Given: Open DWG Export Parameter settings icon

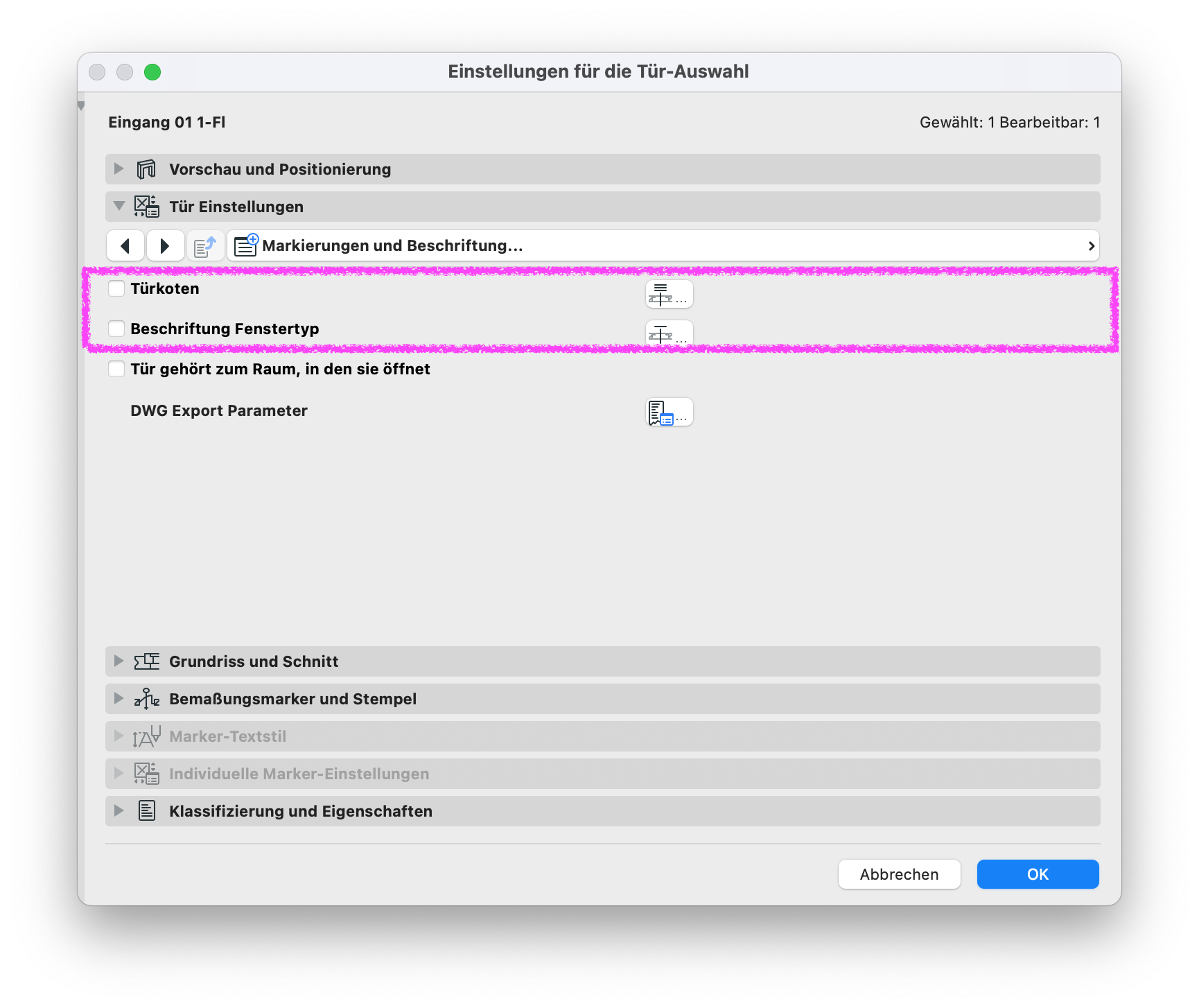Looking at the screenshot, I should pos(669,412).
